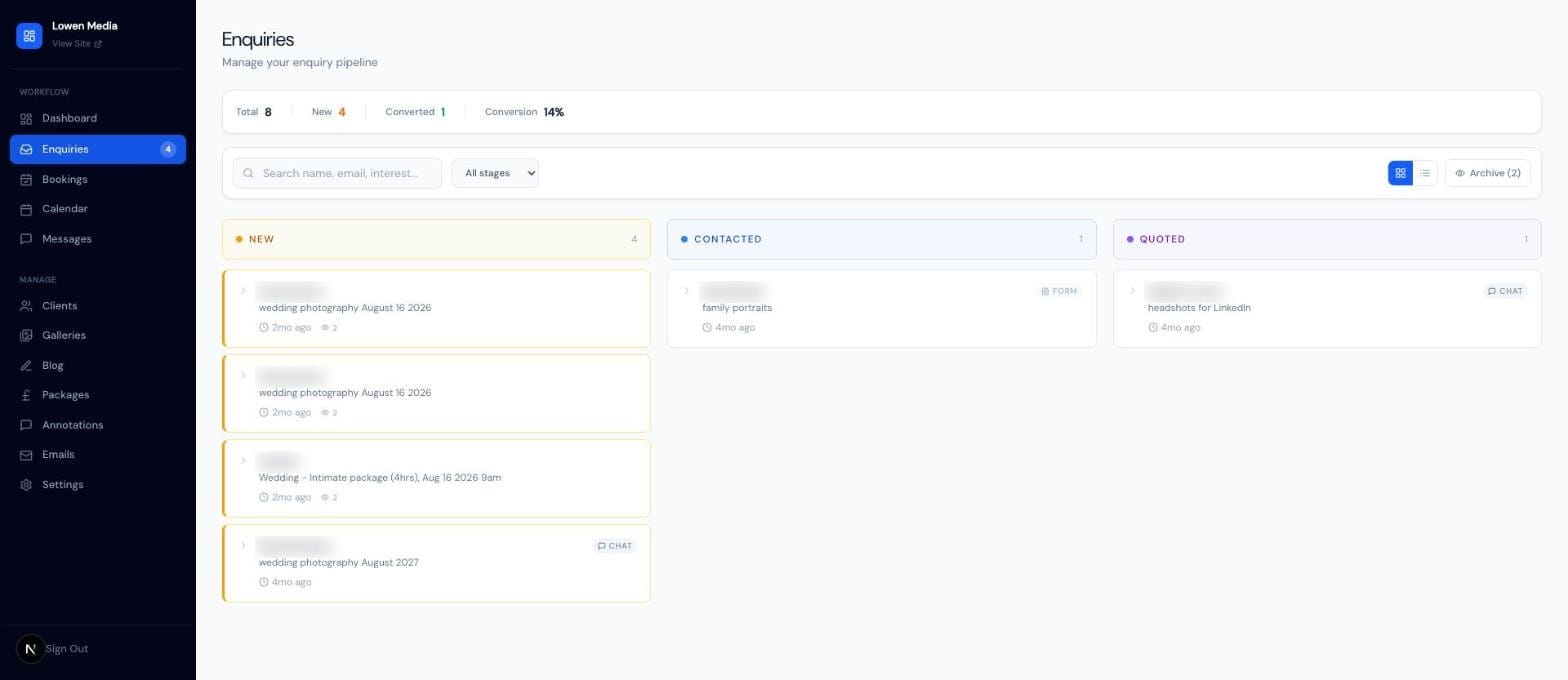Viewport: 1568px width, 680px height.
Task: Click the CONTACTED column header
Action: pyautogui.click(x=882, y=239)
